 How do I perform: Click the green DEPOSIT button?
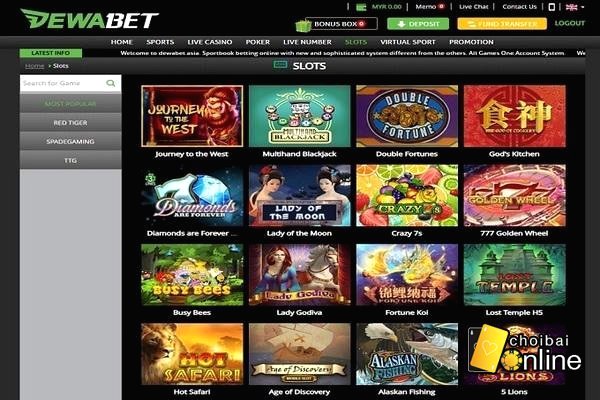pyautogui.click(x=418, y=24)
